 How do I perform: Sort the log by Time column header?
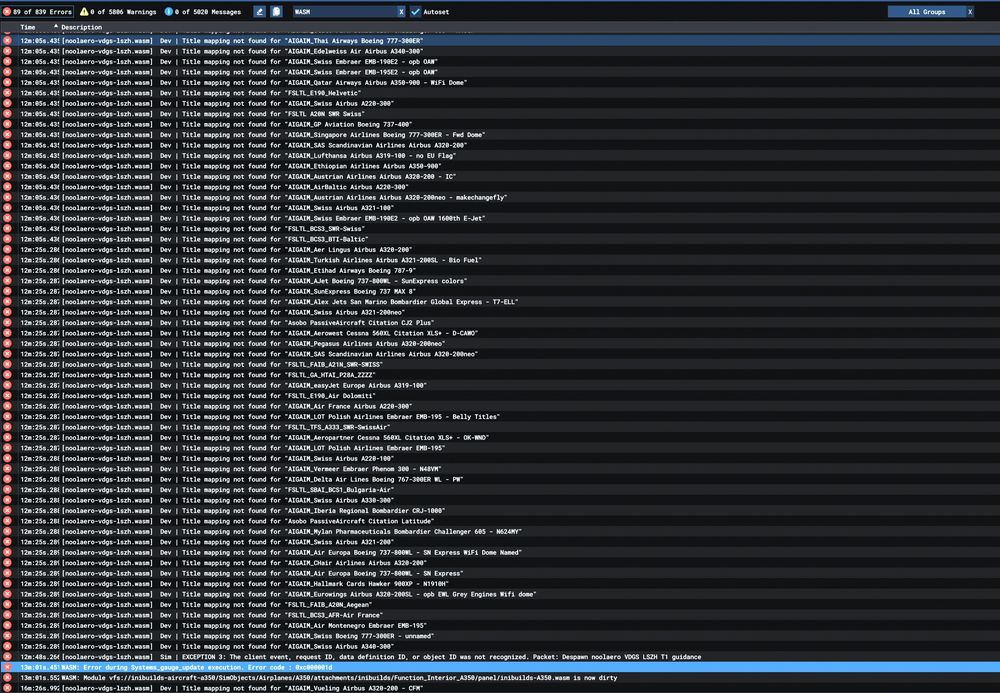click(x=28, y=27)
